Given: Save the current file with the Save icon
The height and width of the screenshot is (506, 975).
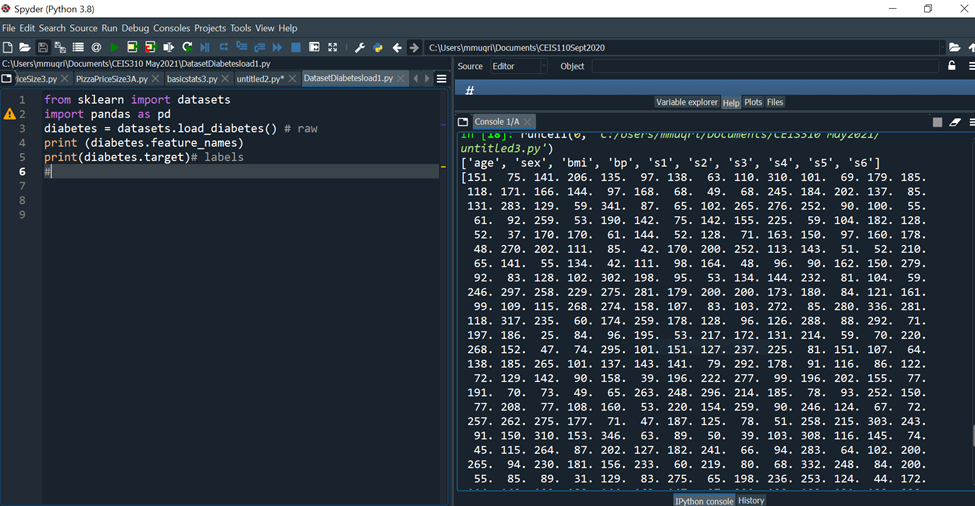Looking at the screenshot, I should click(x=42, y=47).
